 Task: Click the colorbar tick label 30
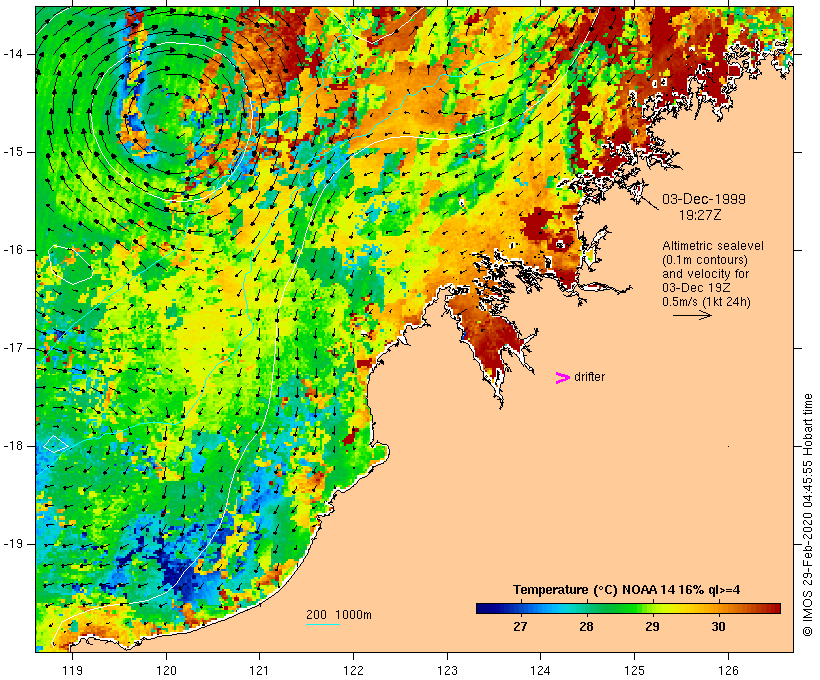pos(719,626)
